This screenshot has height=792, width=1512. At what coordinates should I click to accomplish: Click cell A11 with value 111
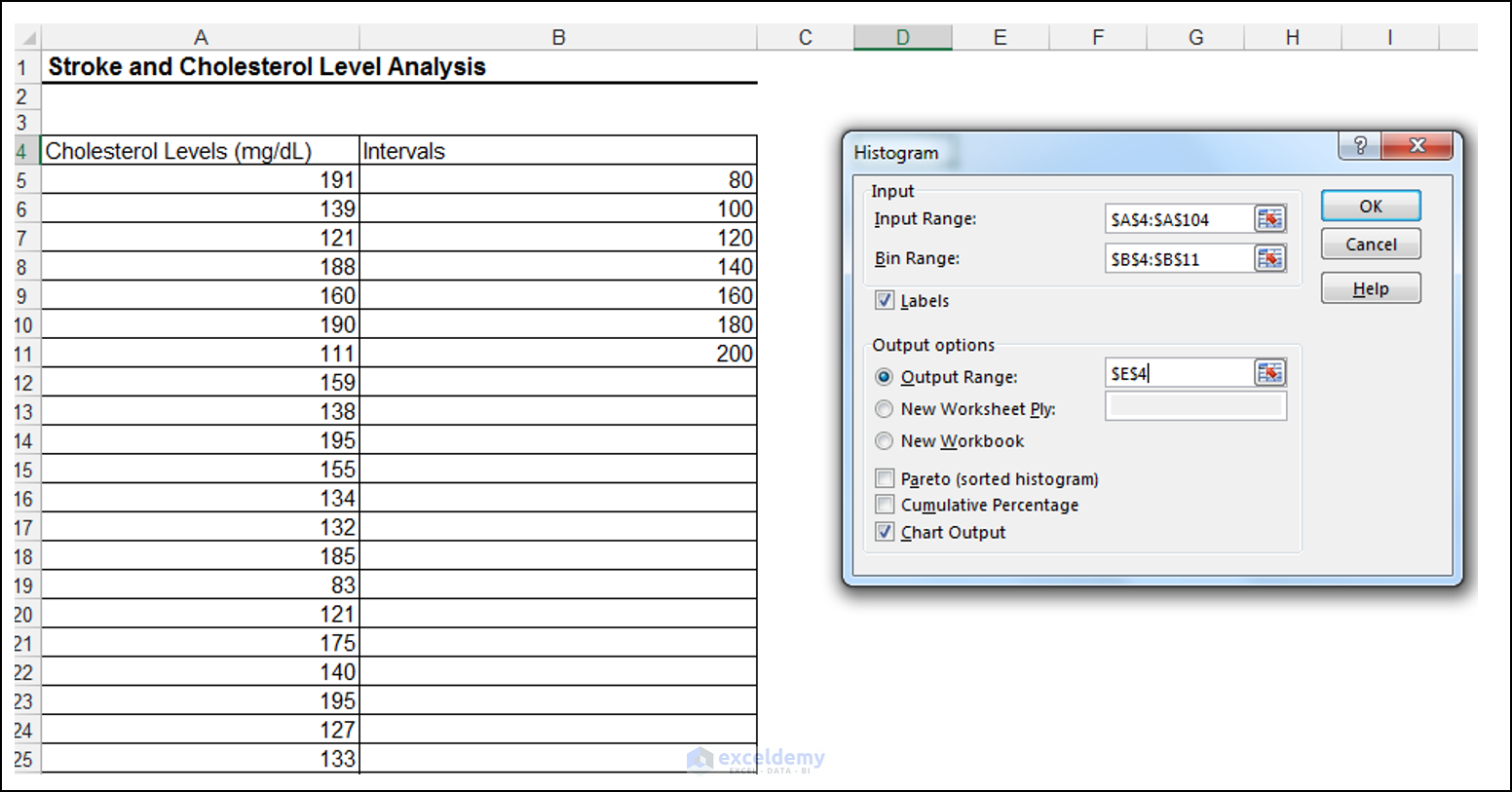pos(201,354)
